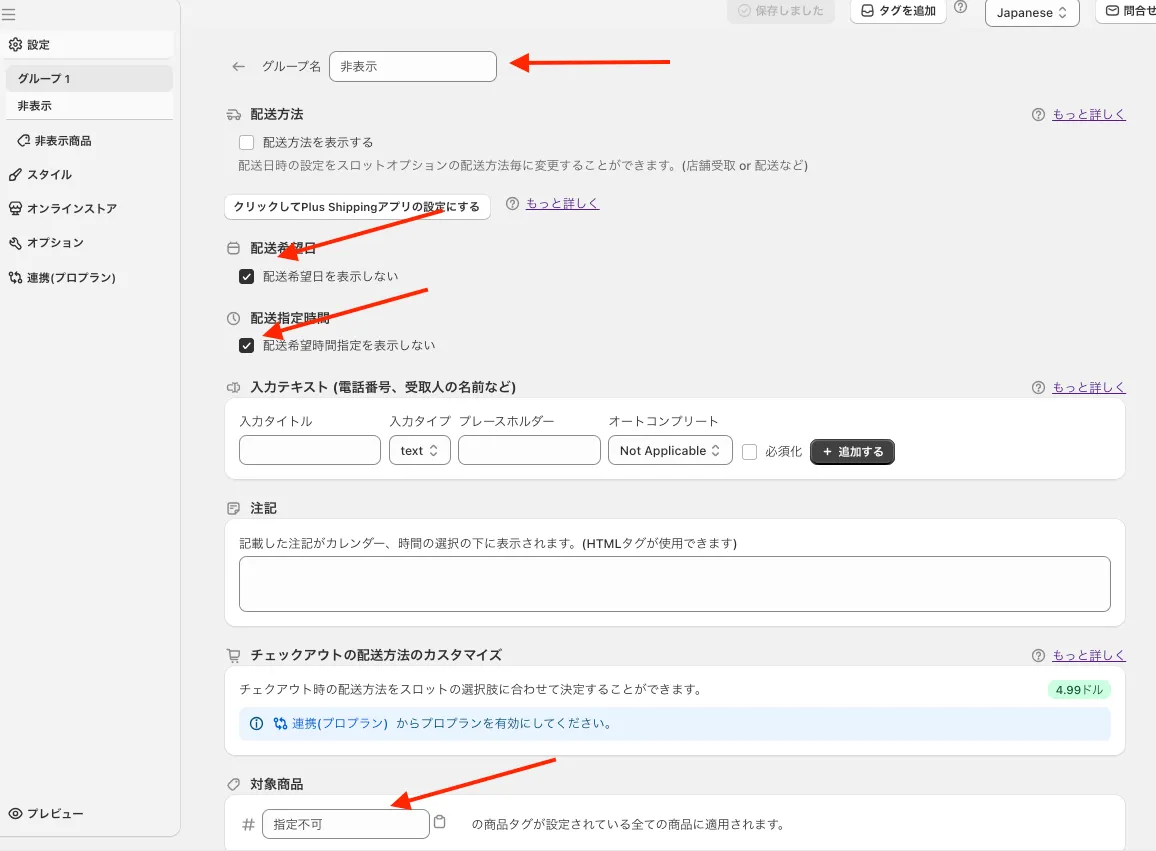Click the hamburger menu icon at top left
1156x851 pixels.
click(x=9, y=14)
